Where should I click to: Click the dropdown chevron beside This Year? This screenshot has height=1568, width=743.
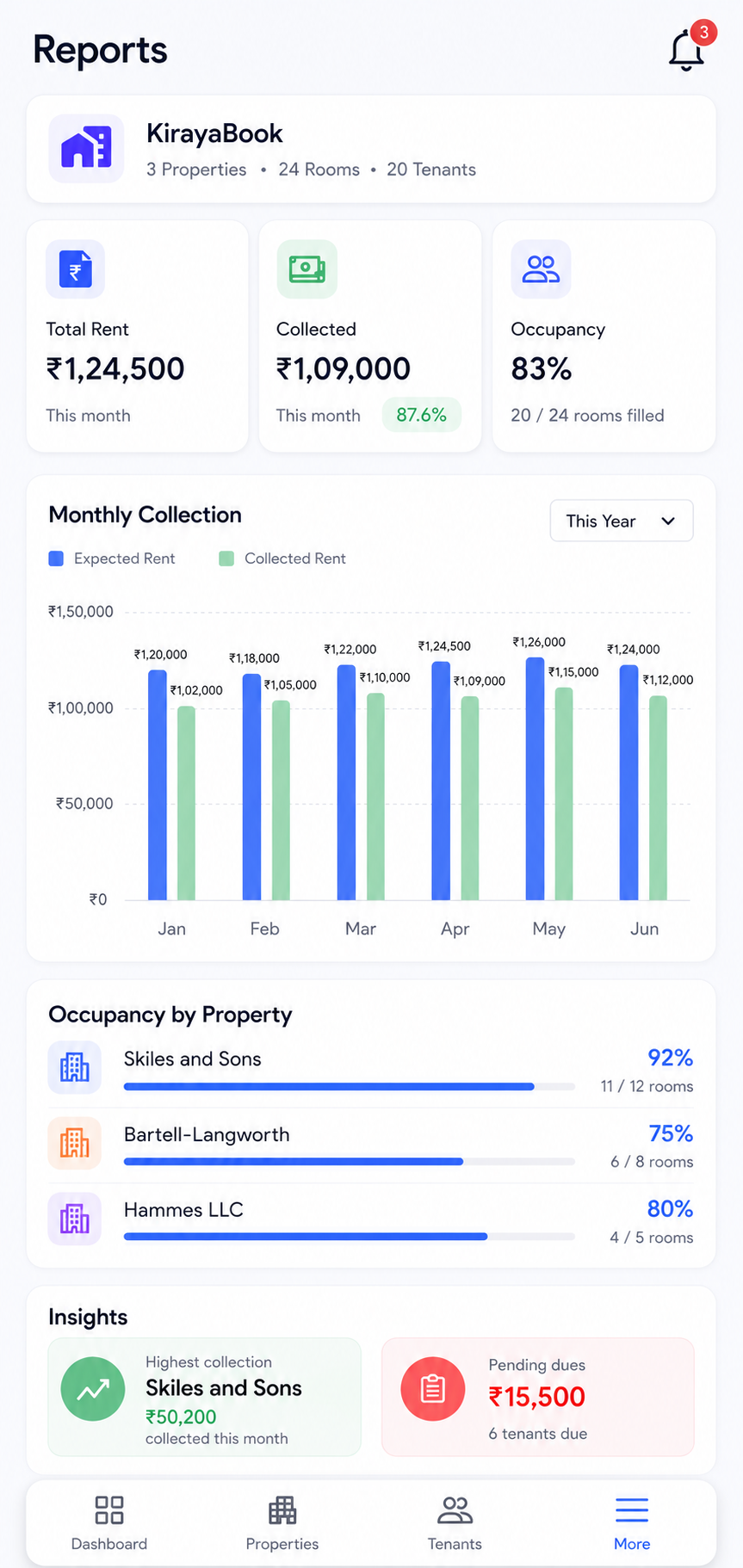tap(668, 521)
